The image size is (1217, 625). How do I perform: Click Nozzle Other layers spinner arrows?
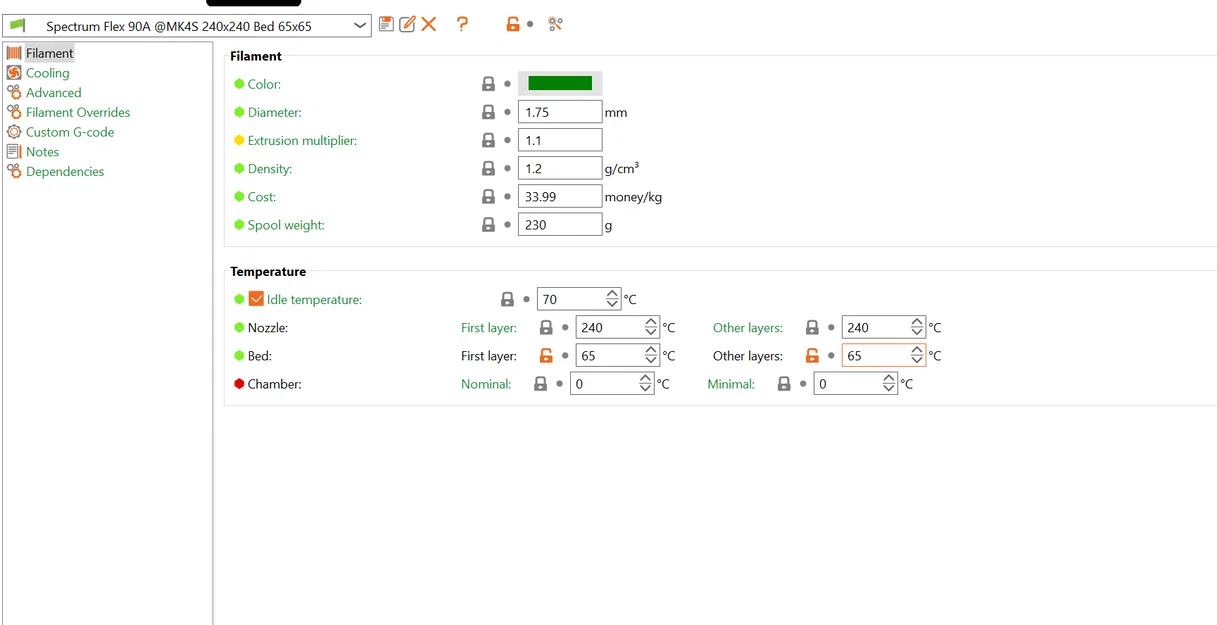pos(917,327)
